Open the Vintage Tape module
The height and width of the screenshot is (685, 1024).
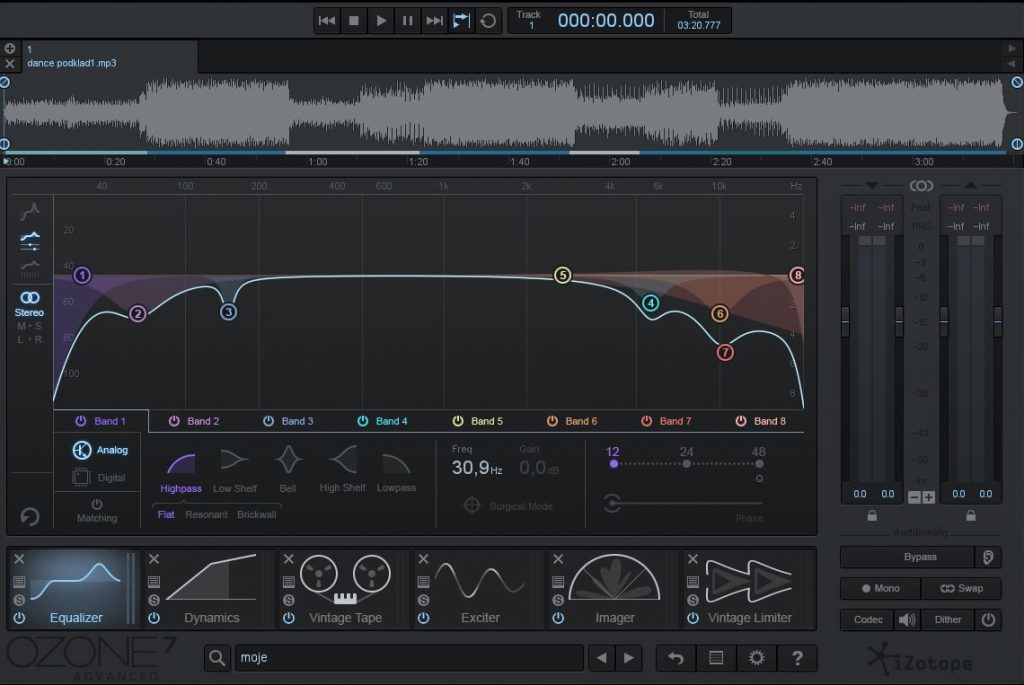point(345,589)
